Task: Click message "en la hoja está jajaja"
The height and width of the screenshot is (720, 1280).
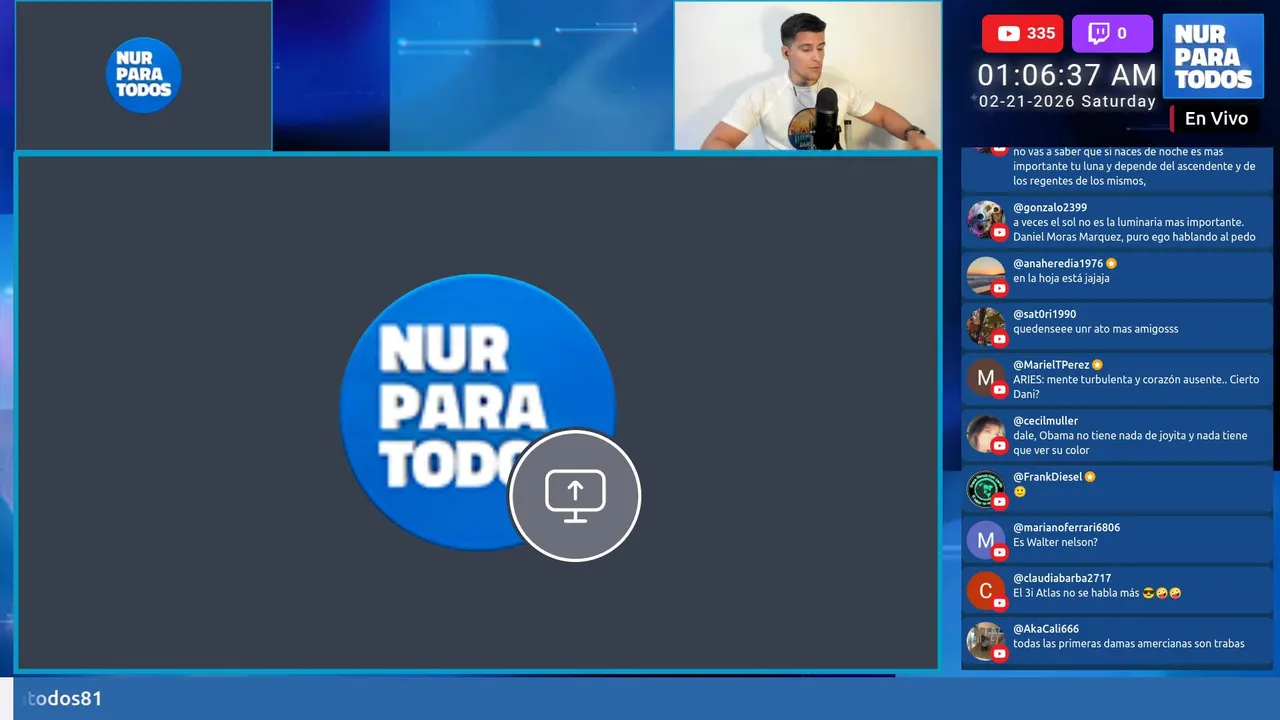Action: click(1061, 279)
